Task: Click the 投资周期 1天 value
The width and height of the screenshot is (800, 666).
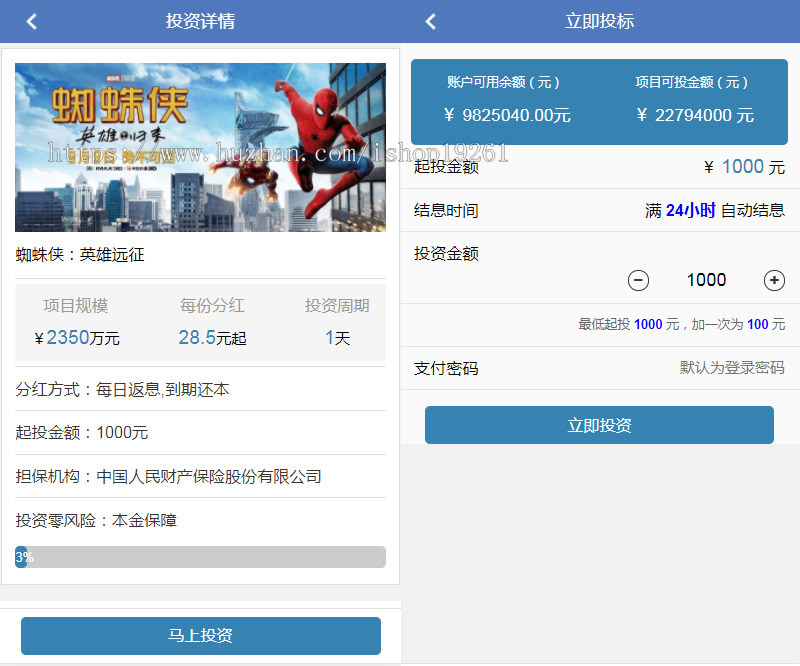Action: (337, 338)
